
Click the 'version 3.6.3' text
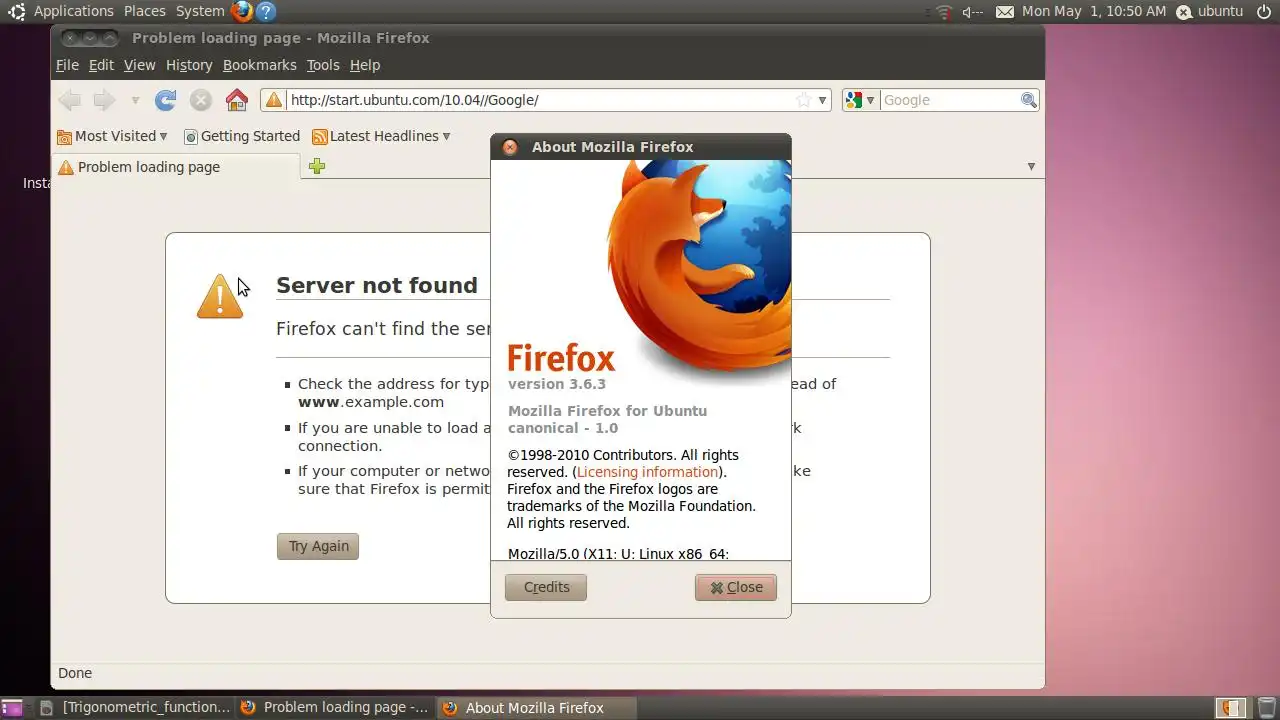(x=557, y=384)
